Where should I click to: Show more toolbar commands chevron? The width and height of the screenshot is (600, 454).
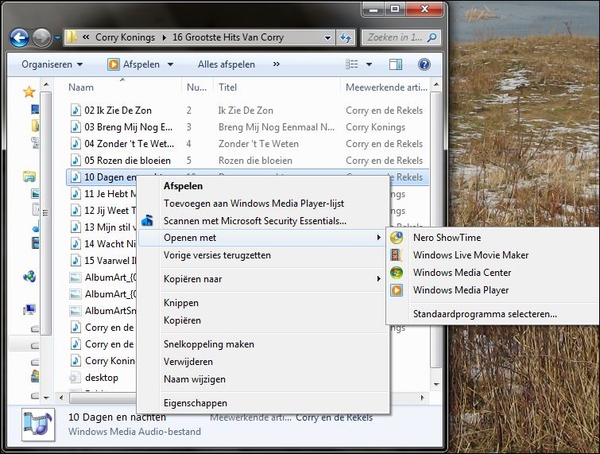point(276,64)
